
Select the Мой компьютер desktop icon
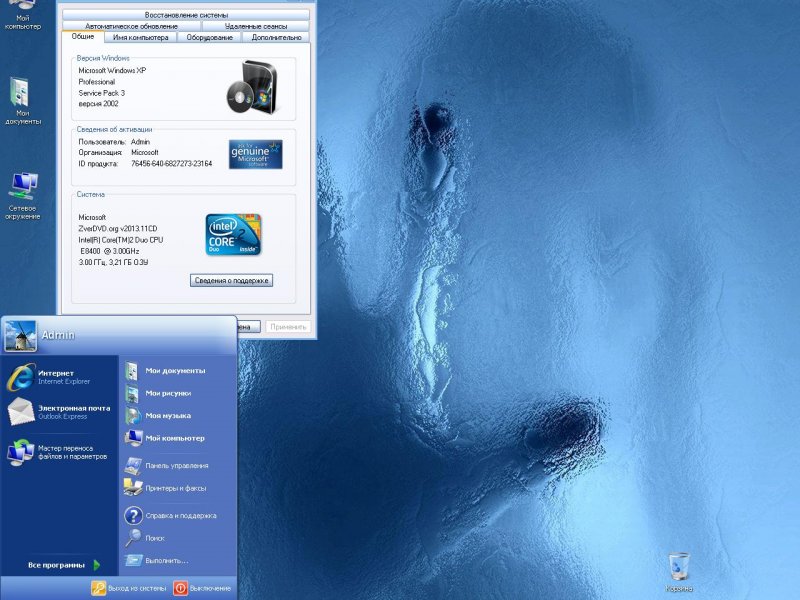(x=22, y=15)
